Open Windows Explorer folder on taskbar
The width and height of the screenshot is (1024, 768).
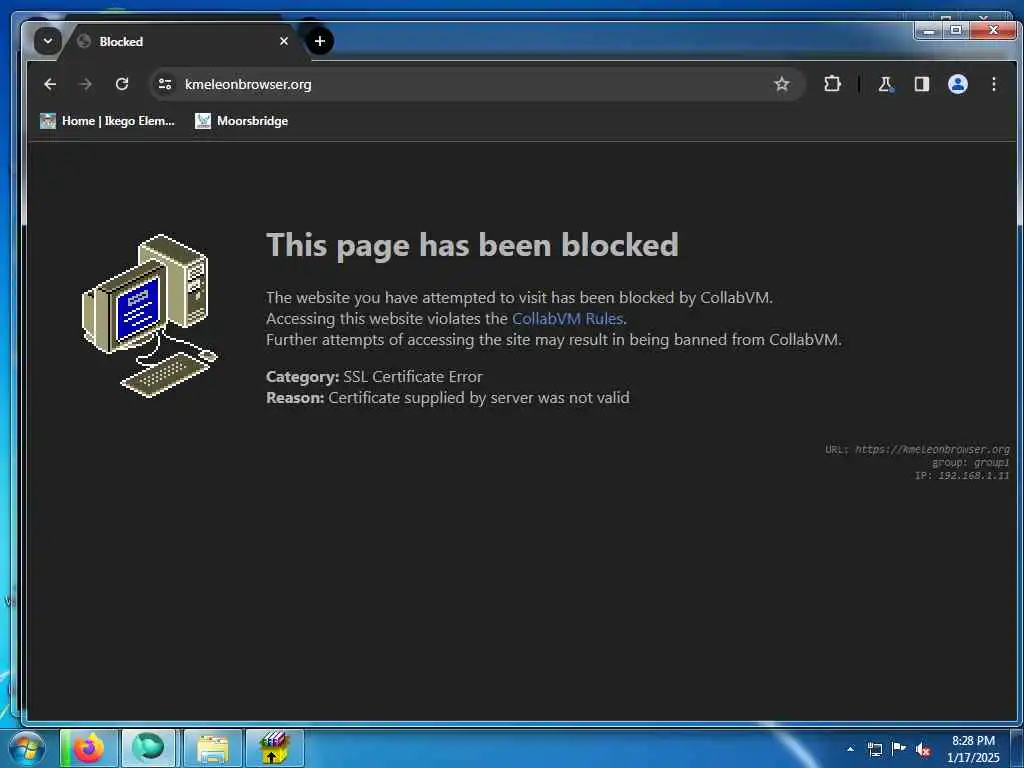coord(213,748)
